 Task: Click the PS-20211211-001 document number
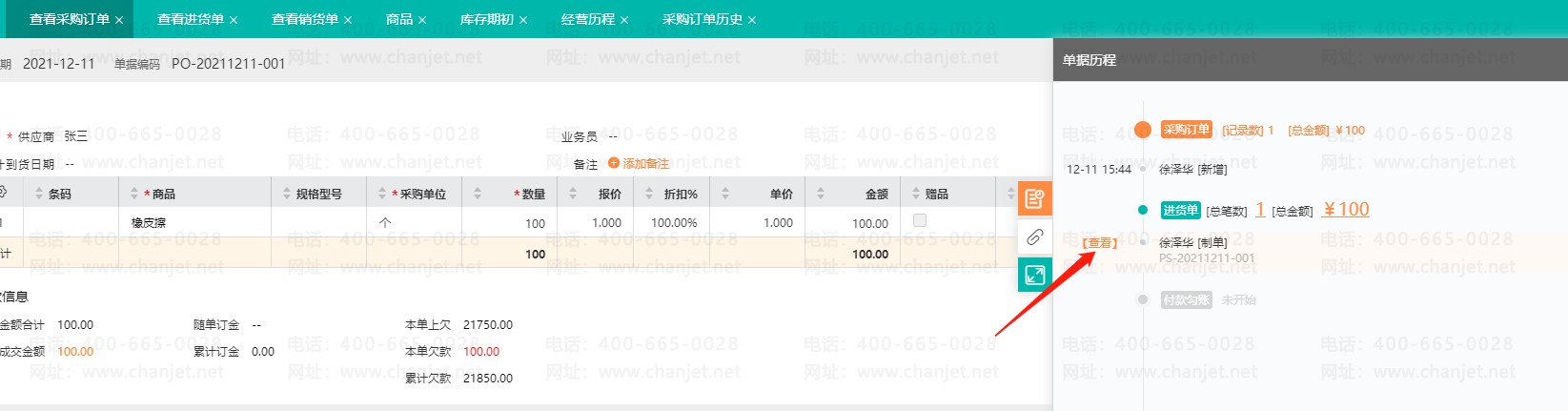point(1207,257)
